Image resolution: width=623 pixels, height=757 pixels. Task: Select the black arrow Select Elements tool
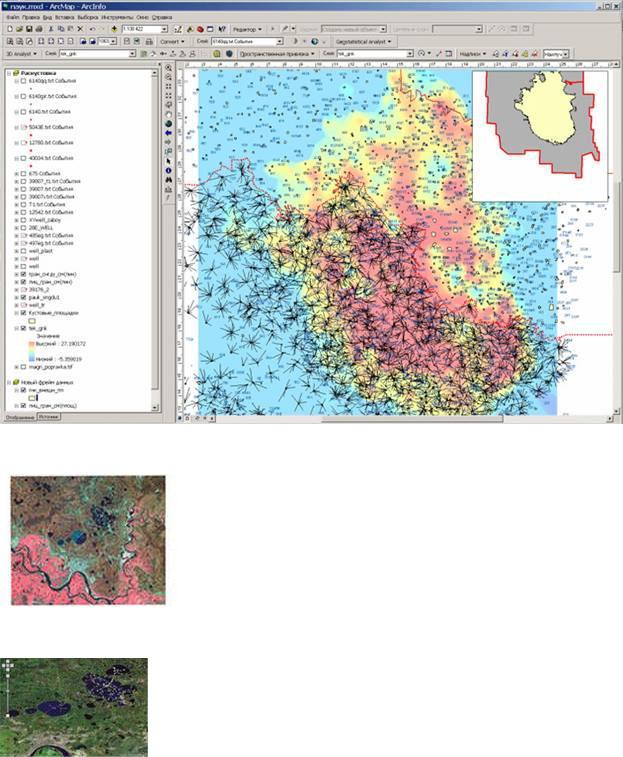click(169, 161)
